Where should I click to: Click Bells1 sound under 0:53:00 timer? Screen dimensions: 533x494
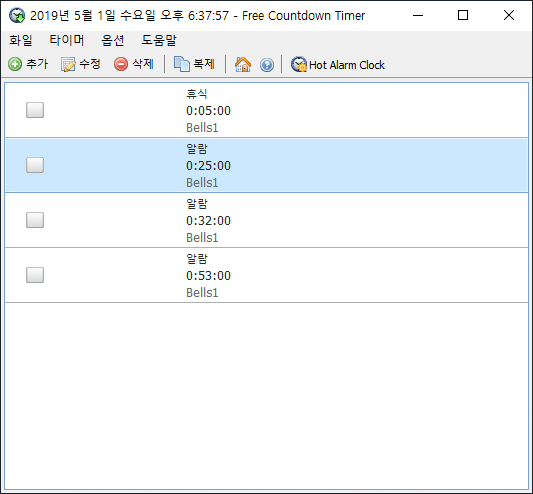202,293
